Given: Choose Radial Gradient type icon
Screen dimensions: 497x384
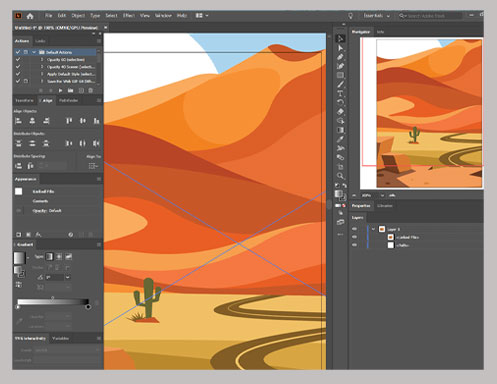Looking at the screenshot, I should (x=59, y=257).
